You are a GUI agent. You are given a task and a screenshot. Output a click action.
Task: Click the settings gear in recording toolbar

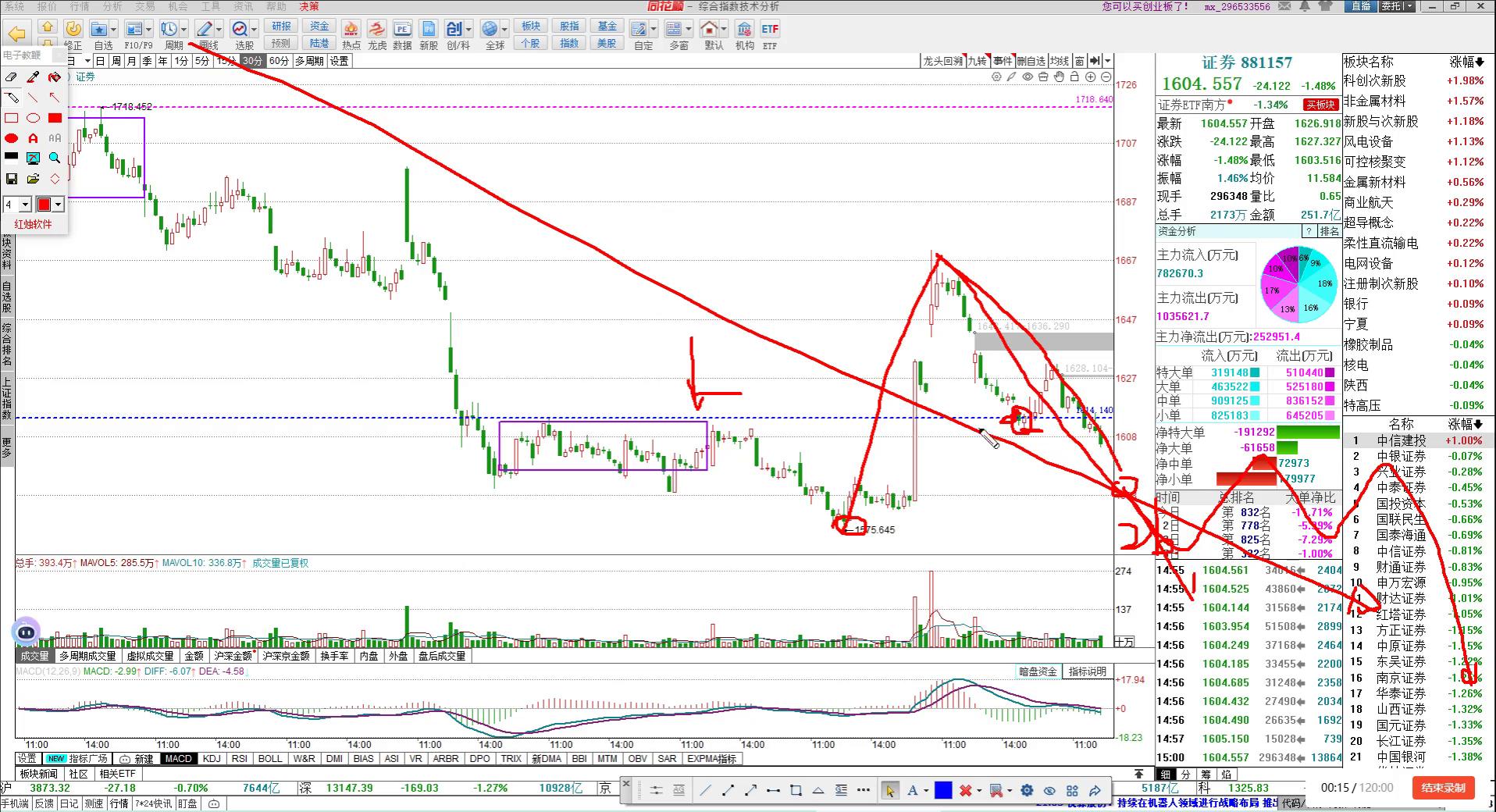[x=1027, y=790]
